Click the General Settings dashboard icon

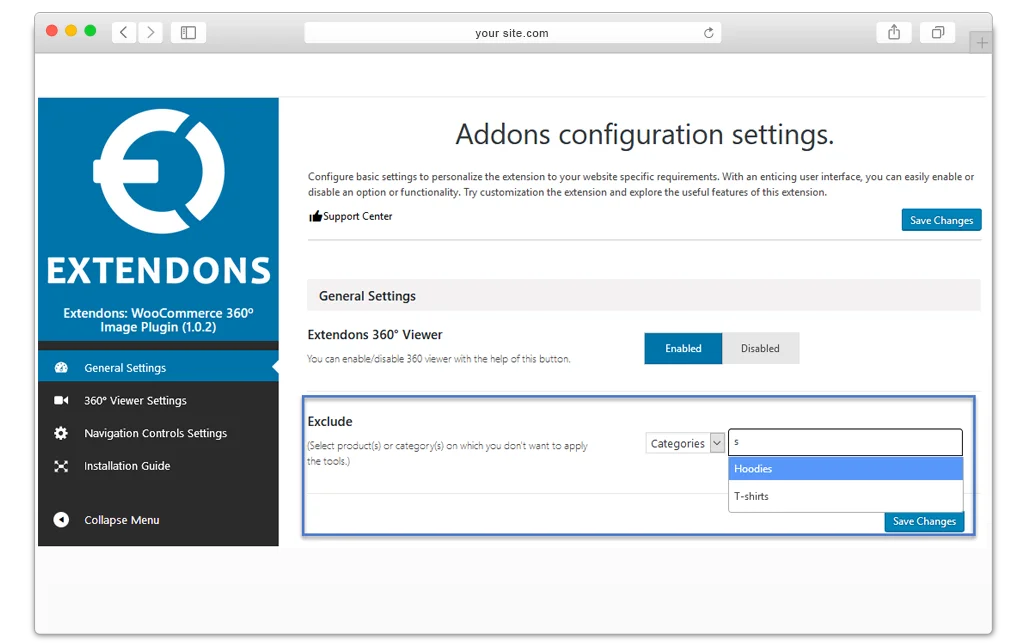[61, 368]
